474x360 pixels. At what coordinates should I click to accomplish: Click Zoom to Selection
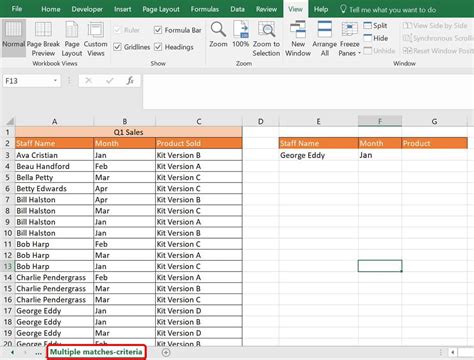266,38
